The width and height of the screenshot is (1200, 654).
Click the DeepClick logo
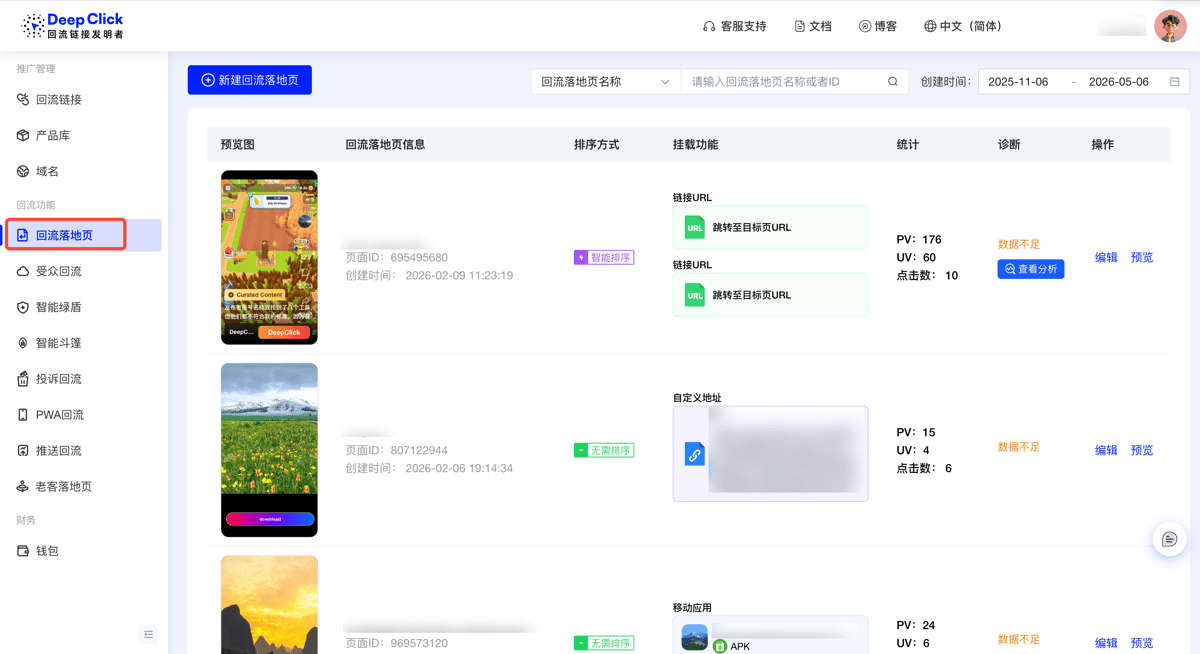tap(73, 26)
